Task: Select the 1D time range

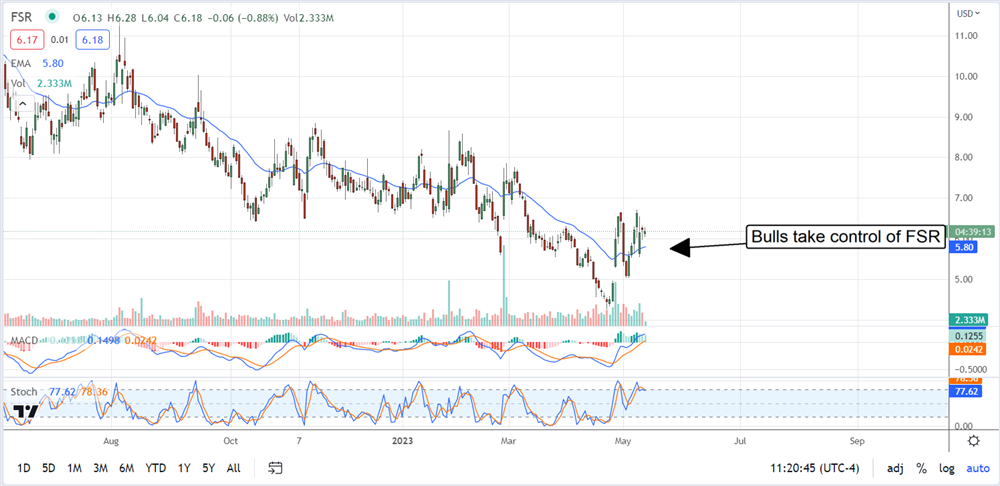Action: 24,468
